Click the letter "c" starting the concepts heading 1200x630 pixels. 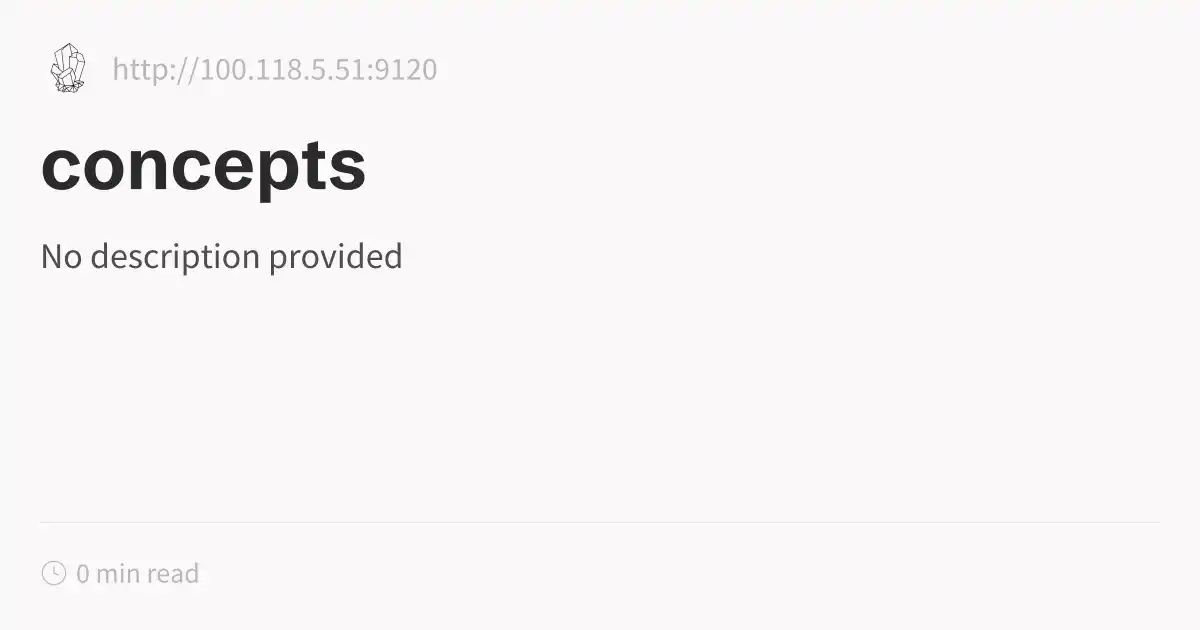pyautogui.click(x=59, y=167)
